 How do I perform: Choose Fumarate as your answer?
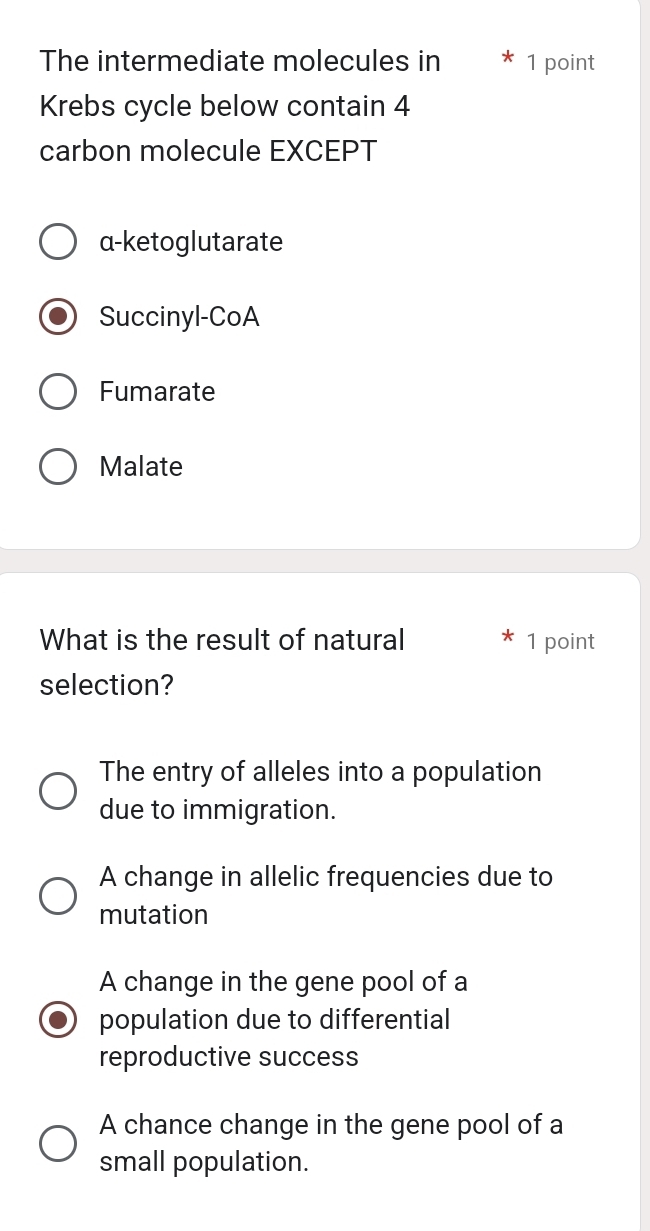pyautogui.click(x=57, y=391)
